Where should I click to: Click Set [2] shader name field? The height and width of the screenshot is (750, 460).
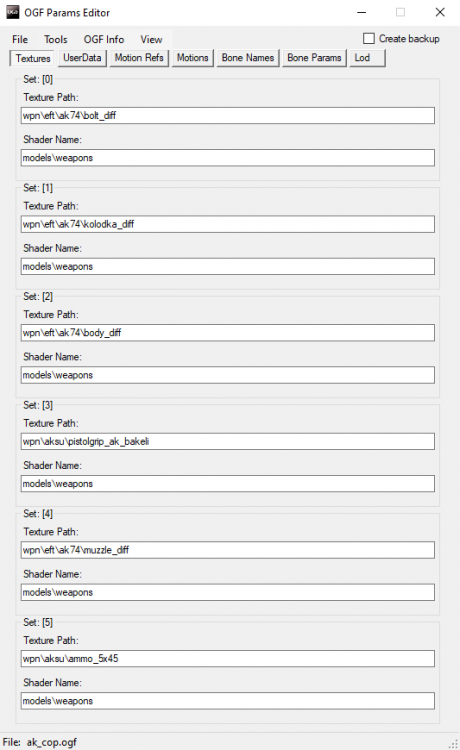(228, 375)
